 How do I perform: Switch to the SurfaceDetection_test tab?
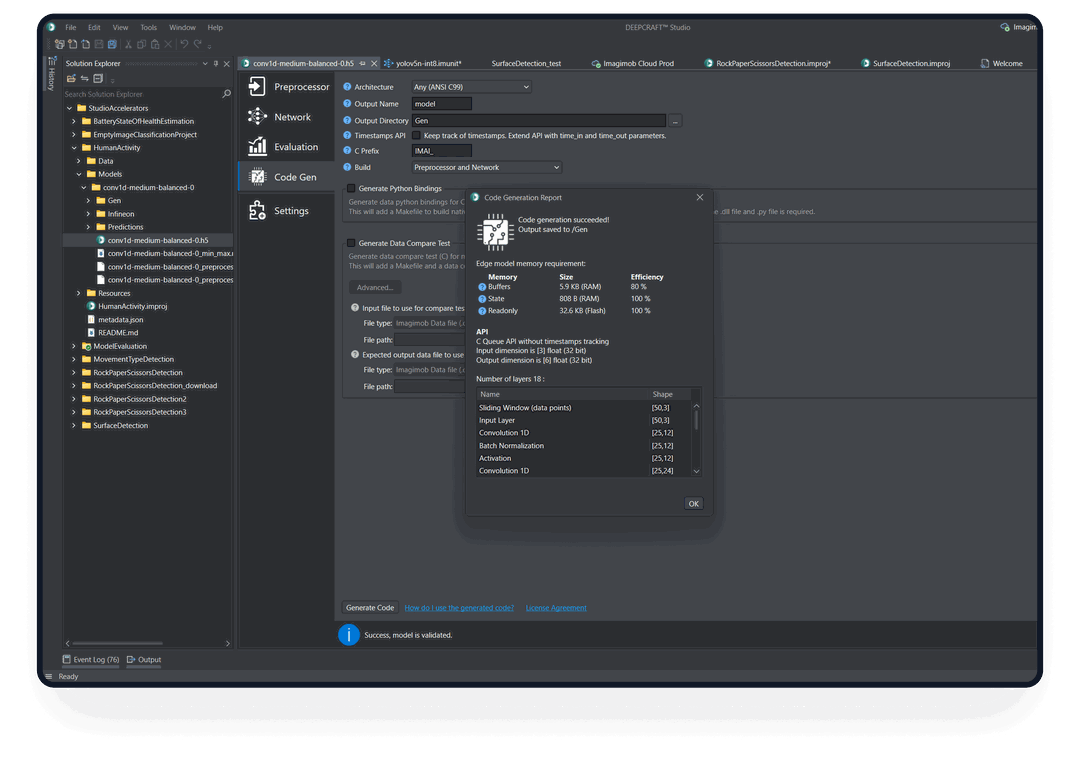click(x=526, y=63)
